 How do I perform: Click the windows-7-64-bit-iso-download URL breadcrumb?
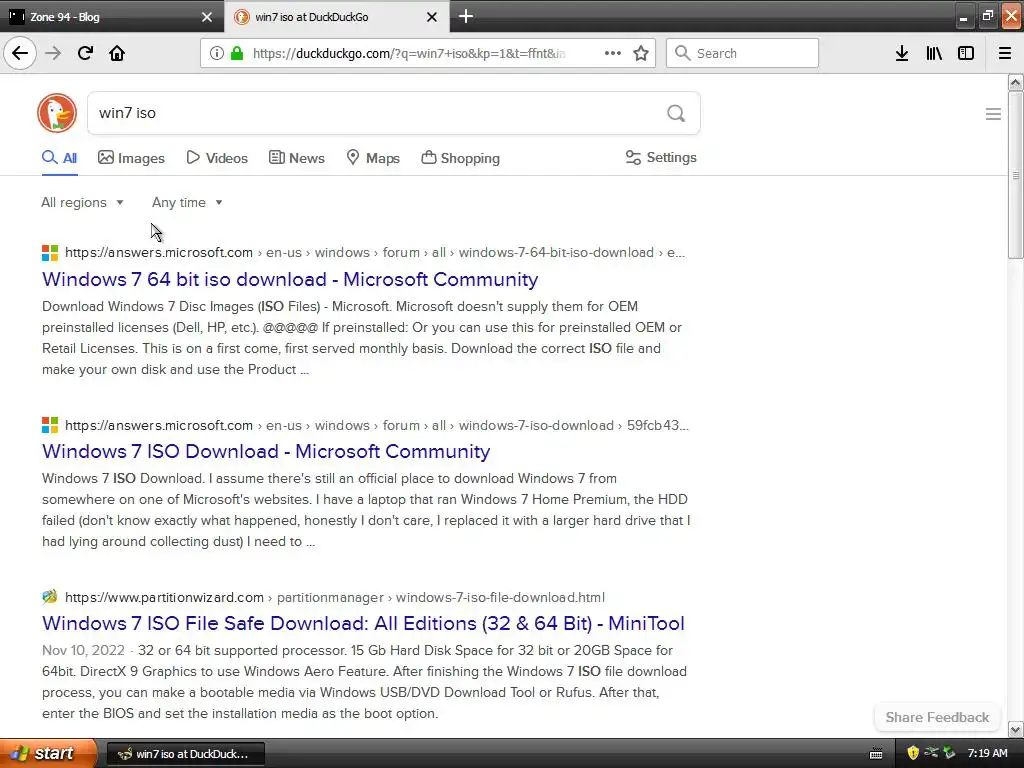coord(556,253)
